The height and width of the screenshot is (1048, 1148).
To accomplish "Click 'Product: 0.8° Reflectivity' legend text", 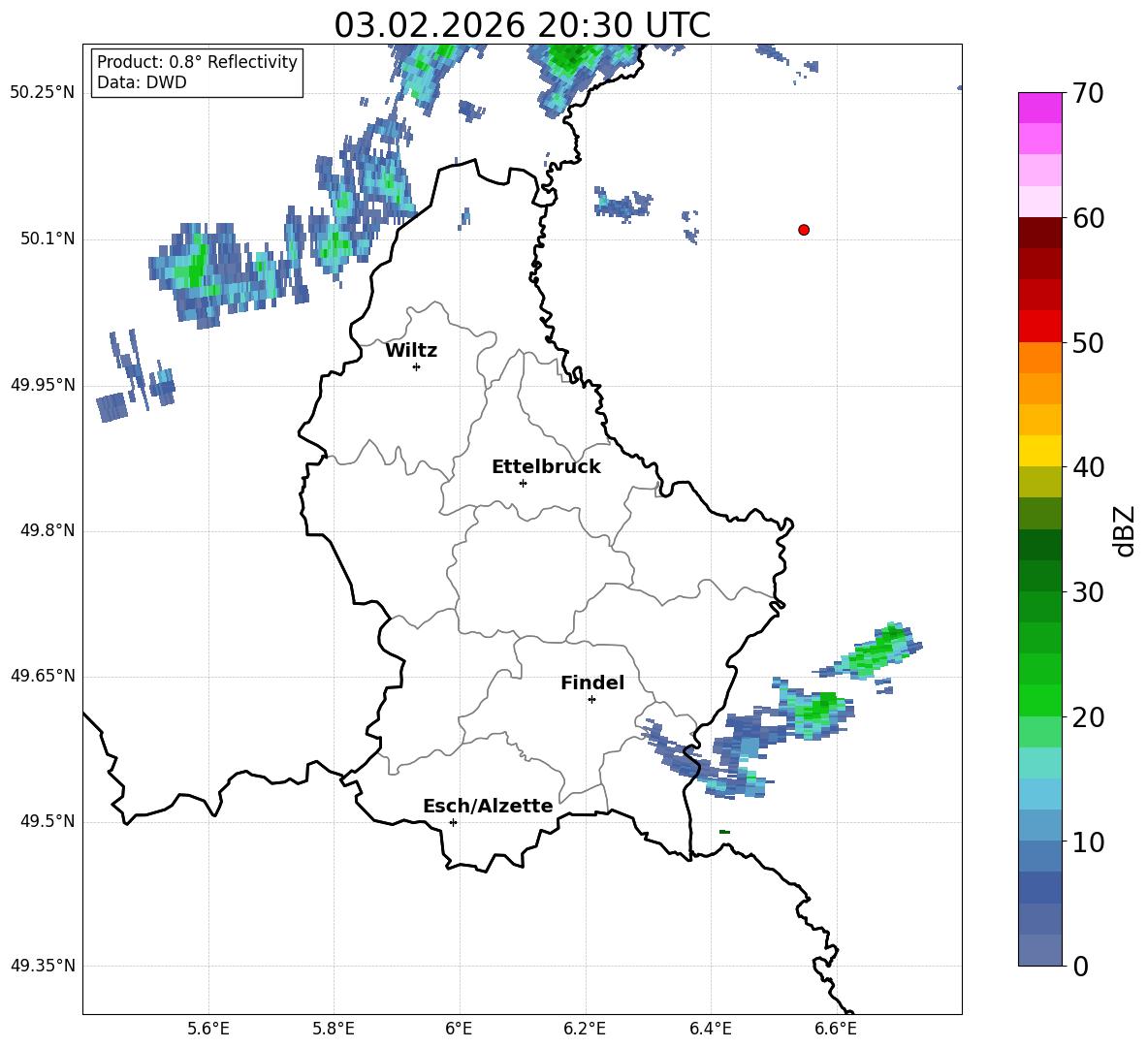I will click(x=197, y=62).
